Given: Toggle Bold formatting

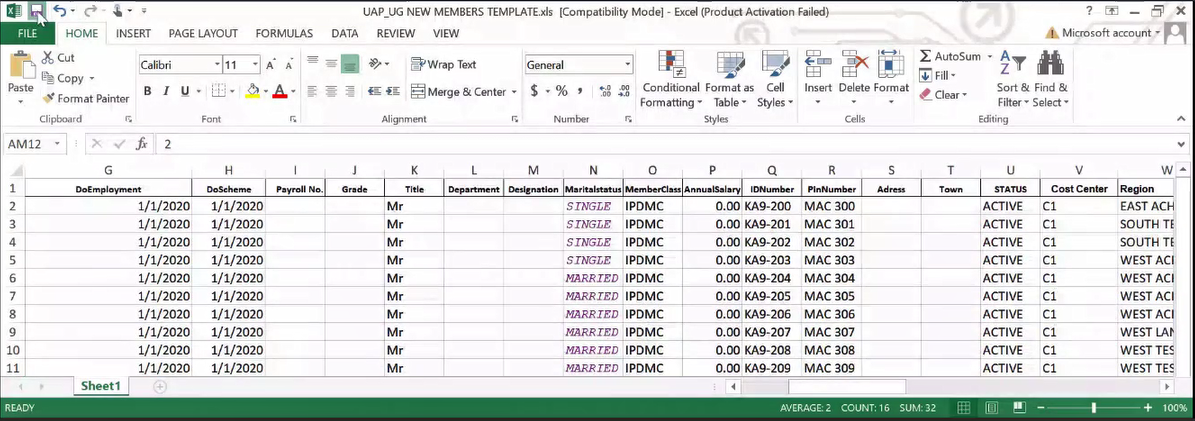Looking at the screenshot, I should coord(147,91).
